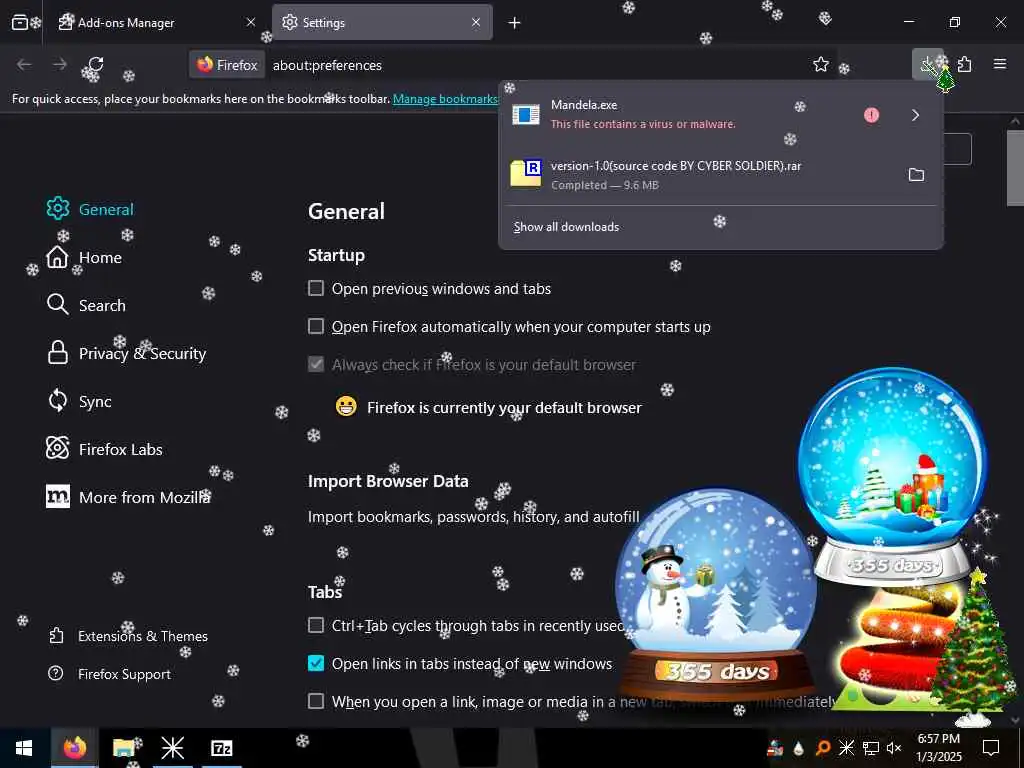Open the Windows Start menu

[24, 748]
